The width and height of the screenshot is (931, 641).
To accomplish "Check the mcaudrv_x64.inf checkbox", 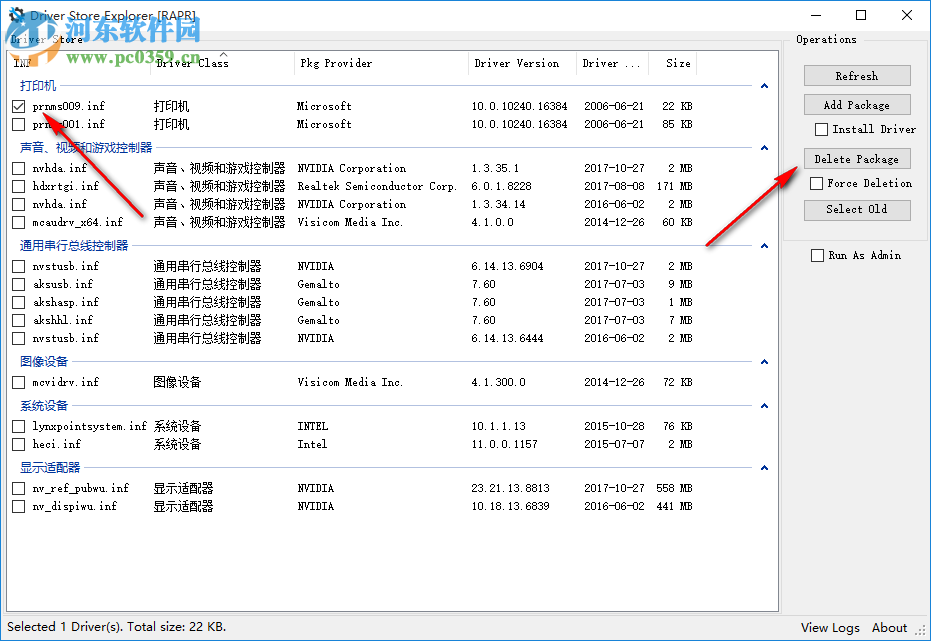I will pos(18,222).
